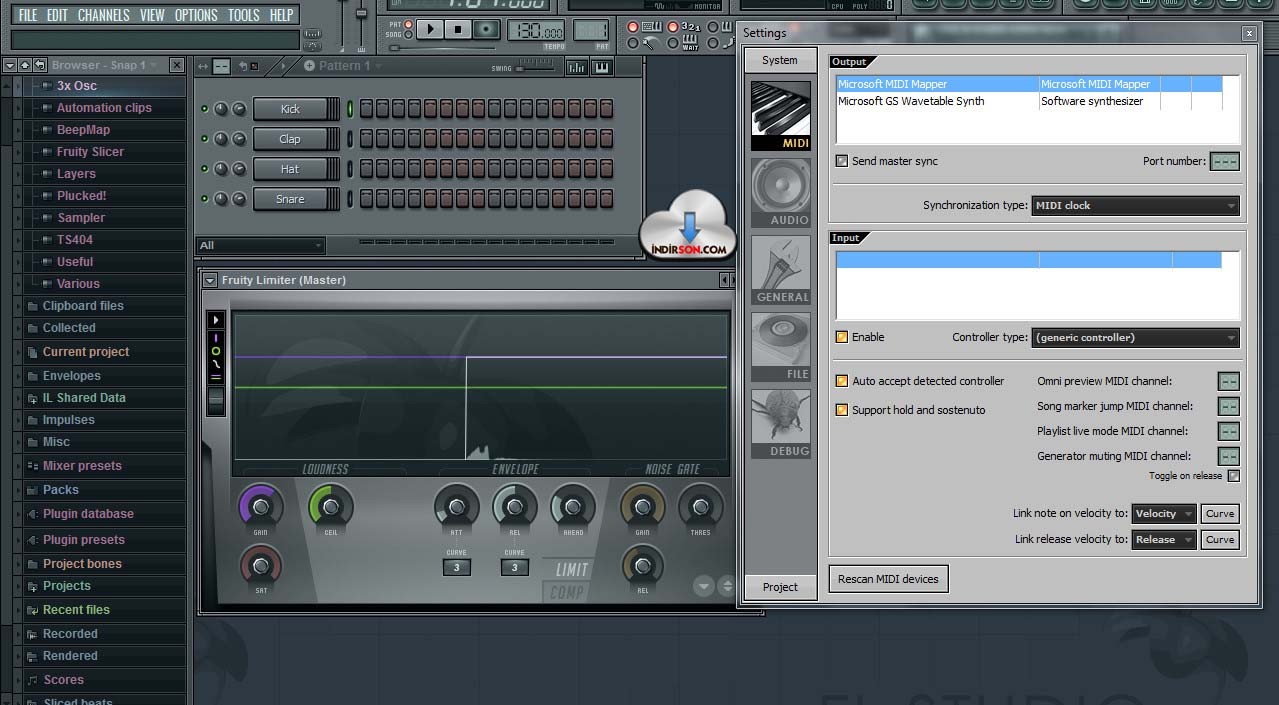Open the Kick channel button
The width and height of the screenshot is (1279, 705).
coord(291,109)
